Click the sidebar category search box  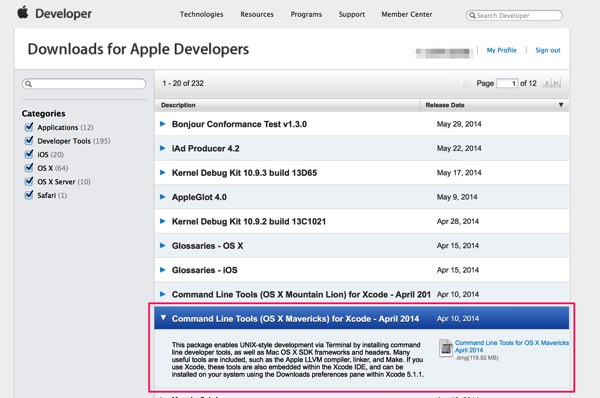pyautogui.click(x=84, y=84)
